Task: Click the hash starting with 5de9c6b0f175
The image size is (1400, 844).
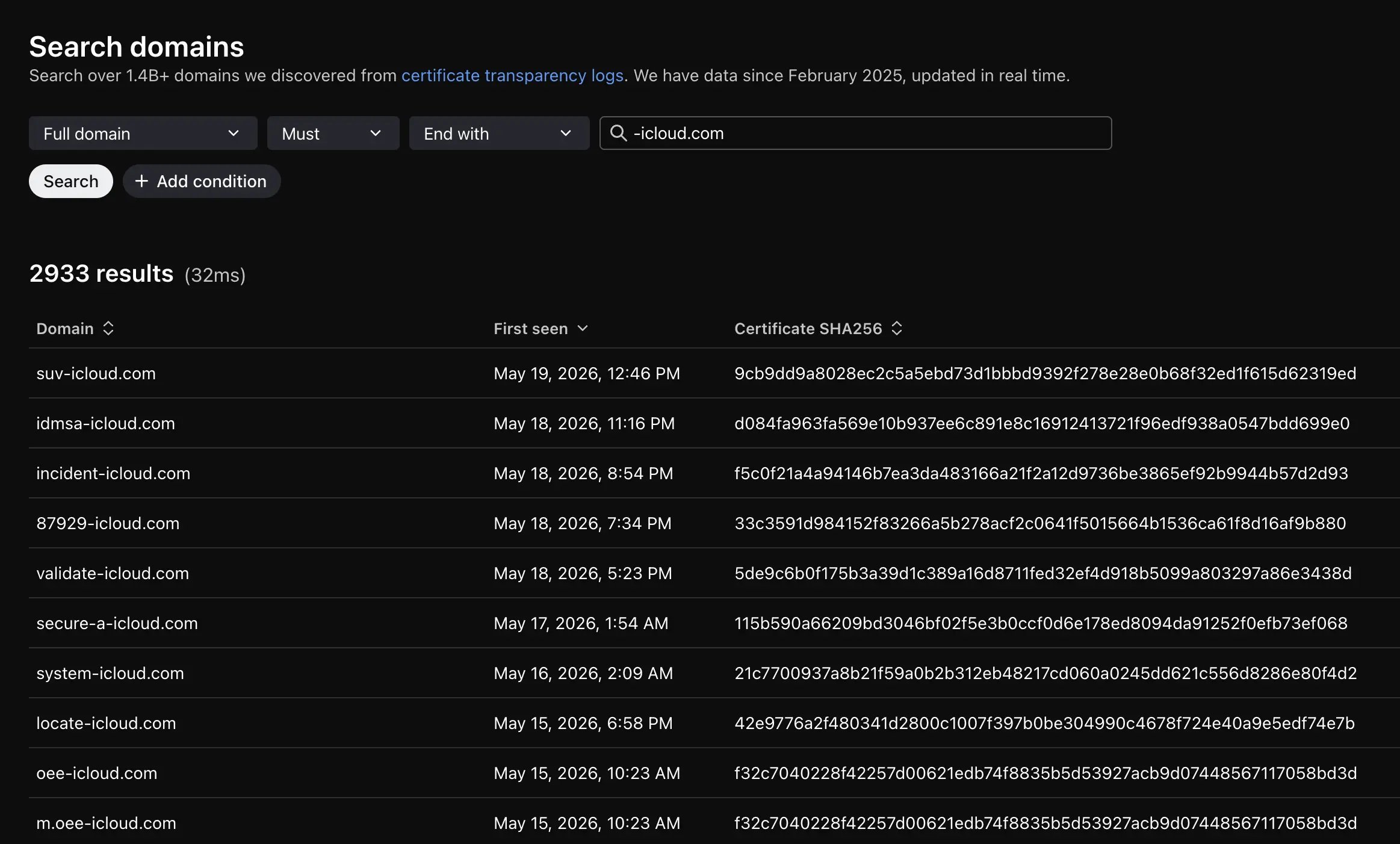Action: point(1043,573)
